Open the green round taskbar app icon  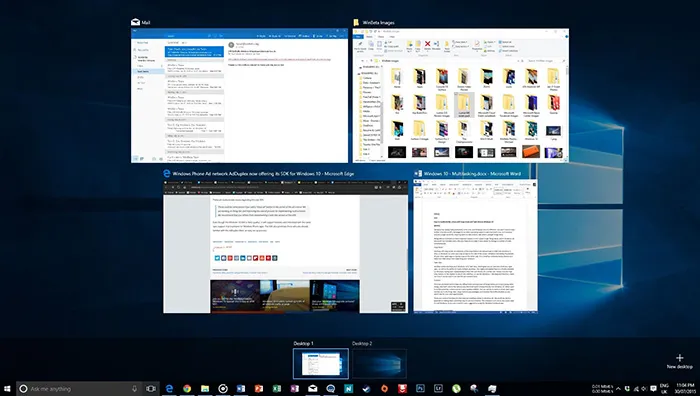[x=456, y=388]
